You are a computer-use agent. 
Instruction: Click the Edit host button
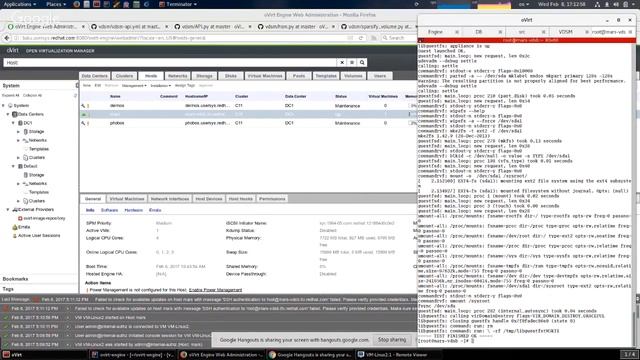pos(98,86)
